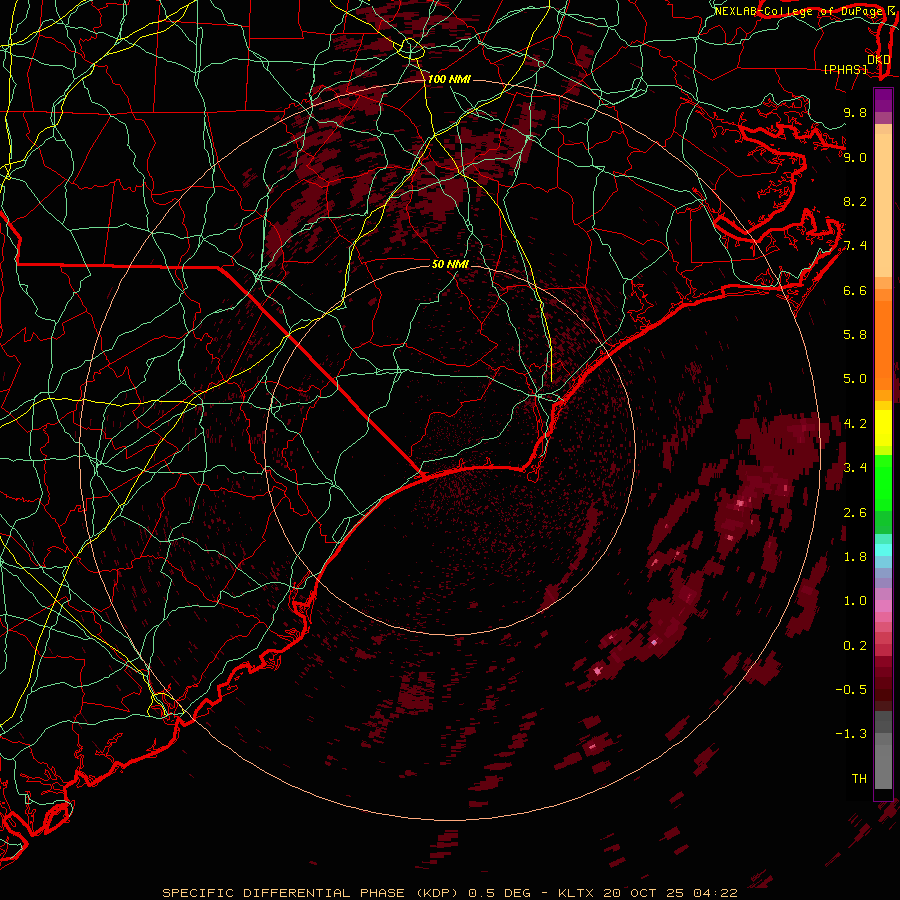Click the 20 OCT 25 date text
This screenshot has height=900, width=900.
[x=641, y=893]
